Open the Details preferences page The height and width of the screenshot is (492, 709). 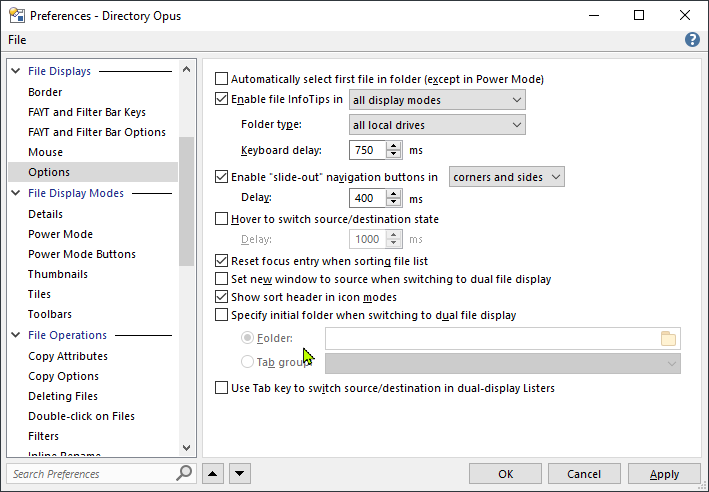pos(45,214)
